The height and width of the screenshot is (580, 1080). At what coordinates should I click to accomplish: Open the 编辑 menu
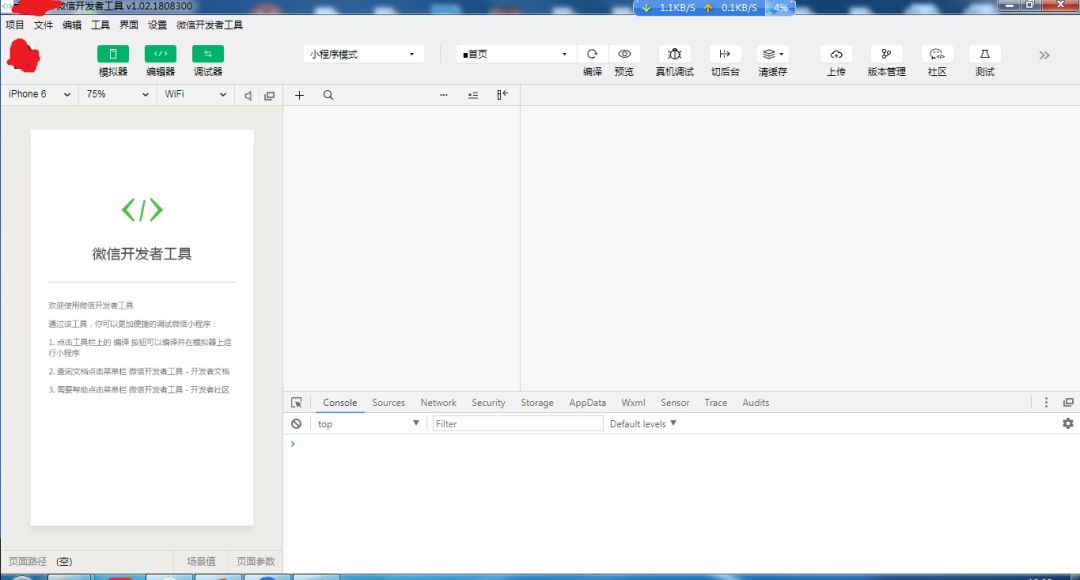coord(72,25)
